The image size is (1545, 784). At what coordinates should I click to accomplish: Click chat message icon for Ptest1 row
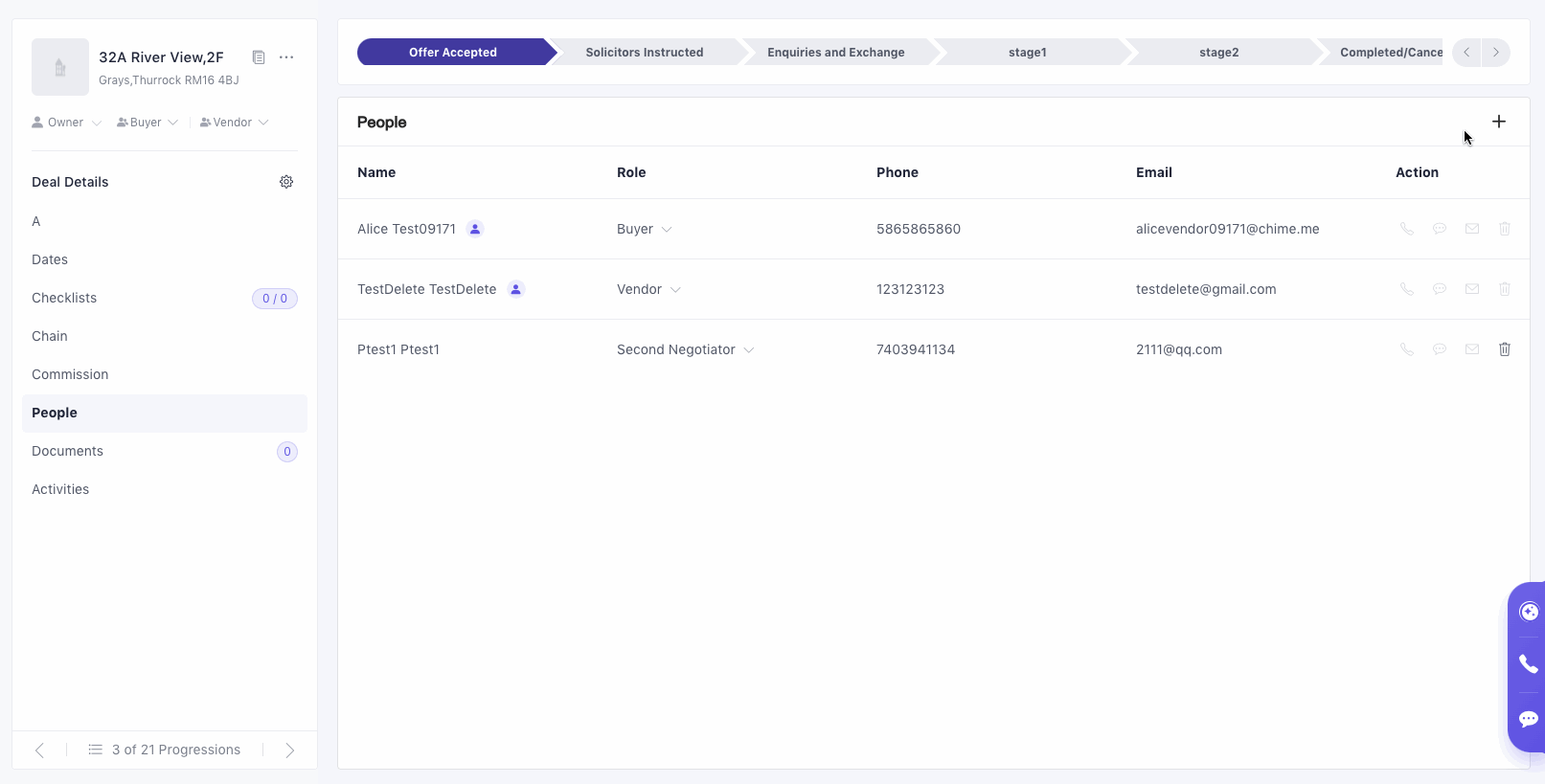1439,349
